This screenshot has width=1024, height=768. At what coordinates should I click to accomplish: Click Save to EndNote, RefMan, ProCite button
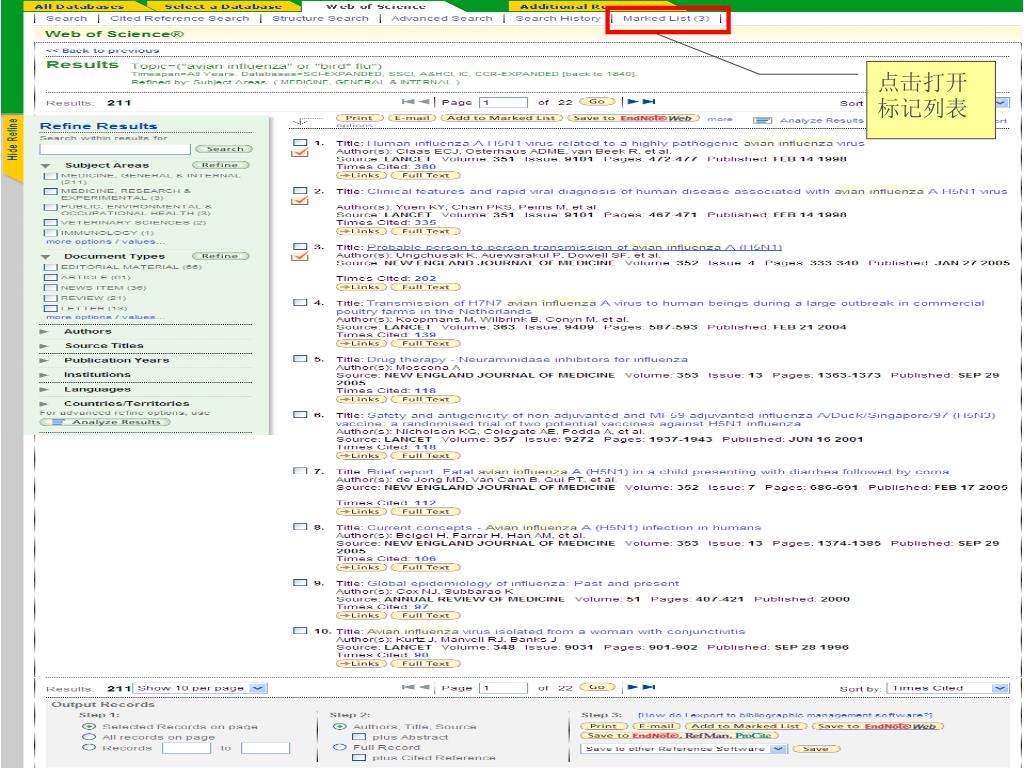679,736
